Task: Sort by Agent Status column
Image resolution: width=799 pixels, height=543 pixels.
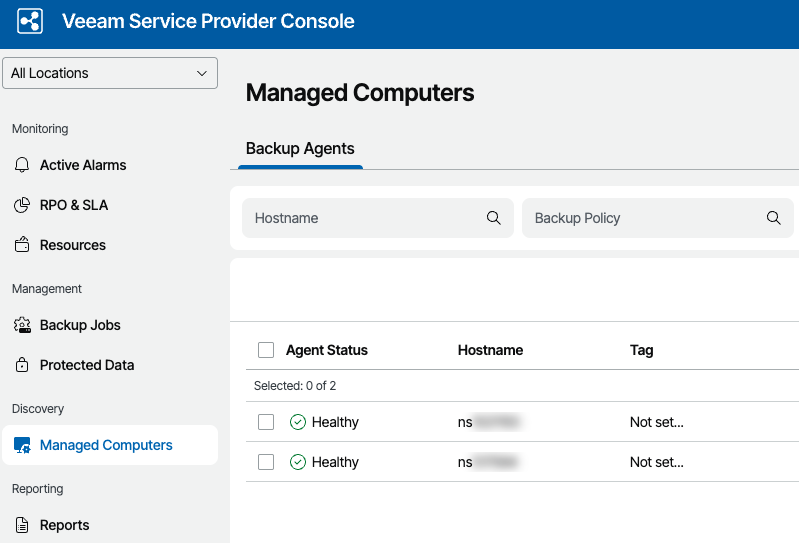Action: [327, 350]
